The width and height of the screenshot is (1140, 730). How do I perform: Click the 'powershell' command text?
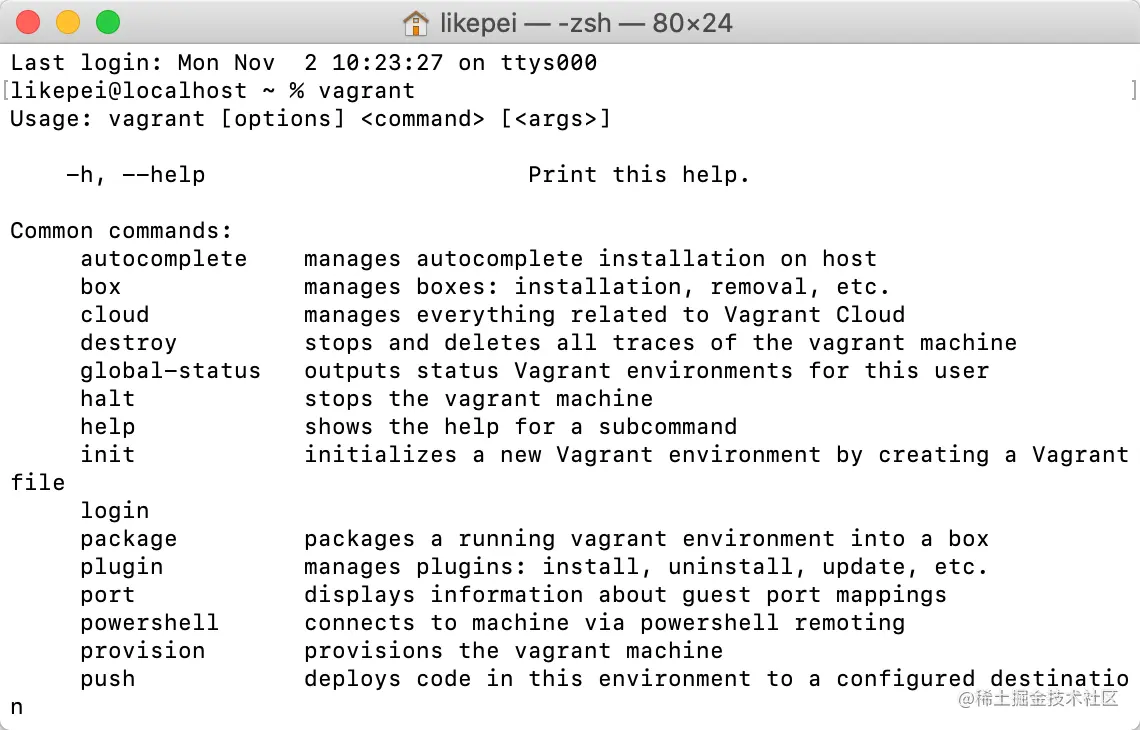tap(150, 623)
